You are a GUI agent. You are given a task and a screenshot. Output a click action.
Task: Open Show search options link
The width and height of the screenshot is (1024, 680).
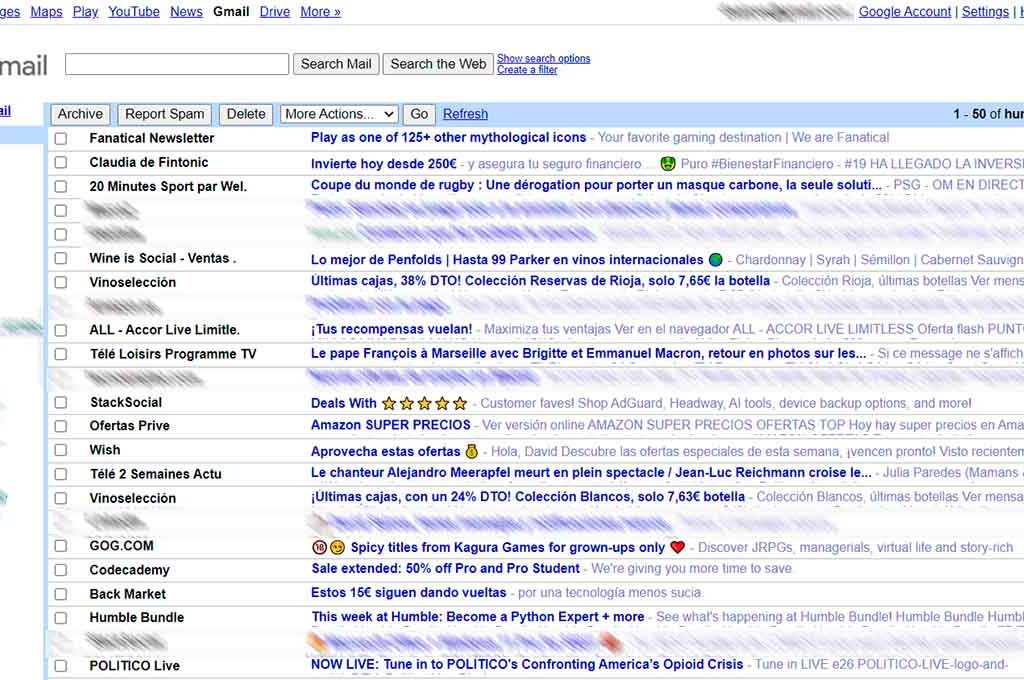pos(543,59)
